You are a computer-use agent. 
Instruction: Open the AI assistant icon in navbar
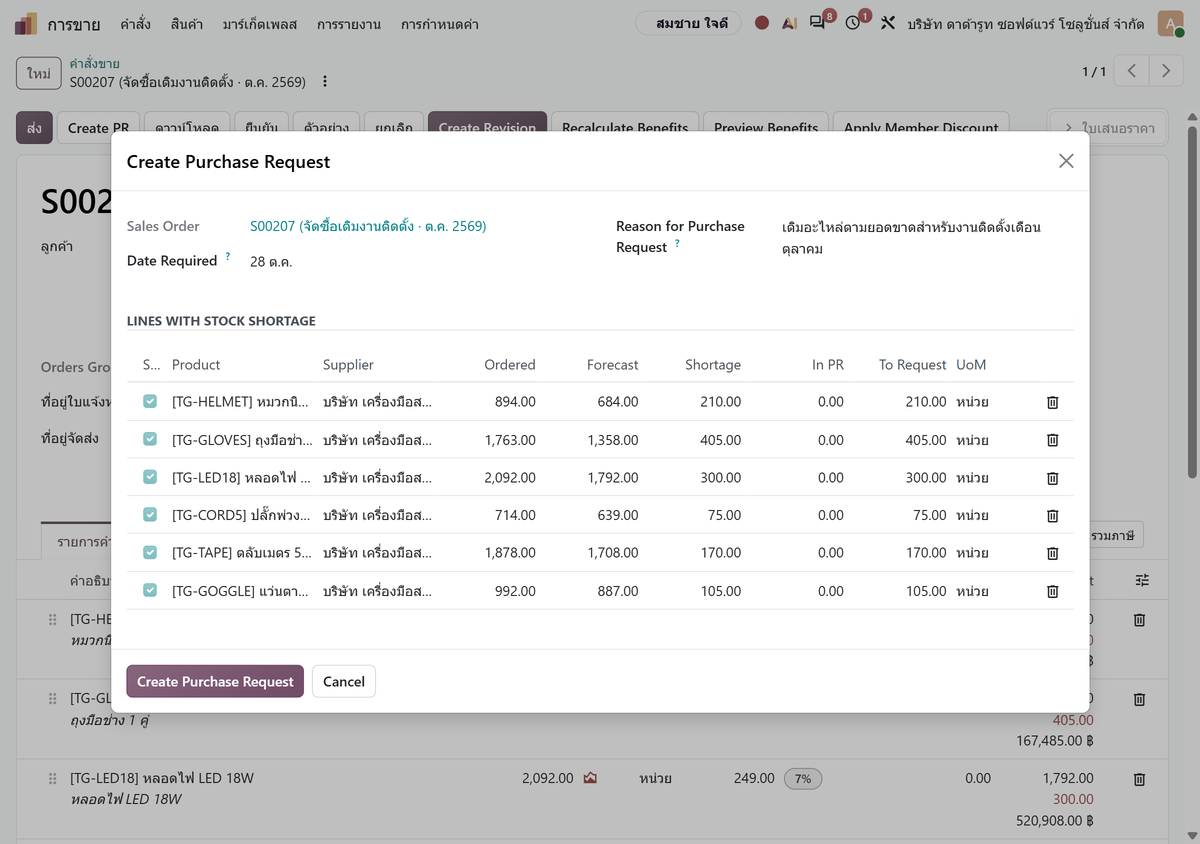[x=790, y=23]
